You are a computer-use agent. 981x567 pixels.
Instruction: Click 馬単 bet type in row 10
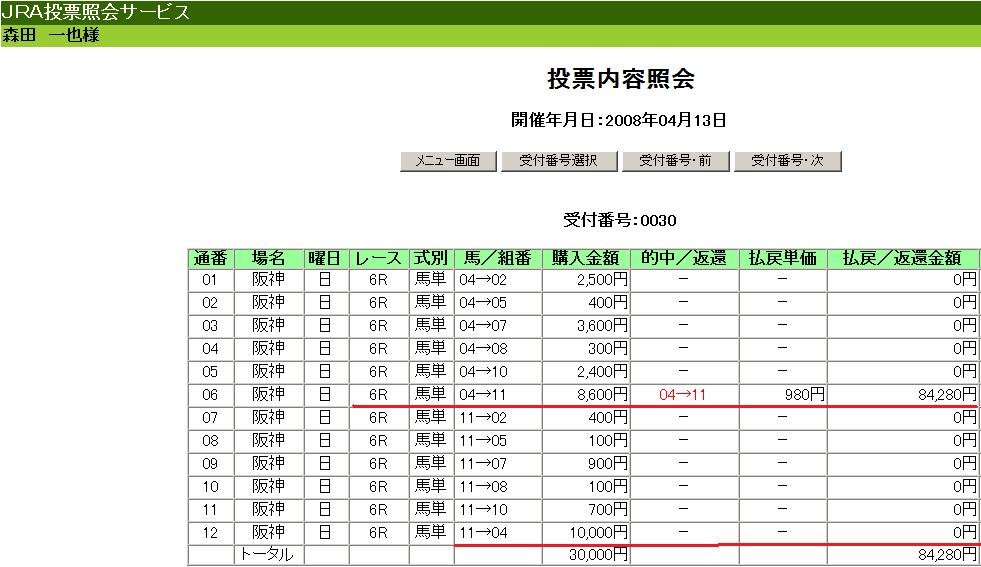coord(430,487)
